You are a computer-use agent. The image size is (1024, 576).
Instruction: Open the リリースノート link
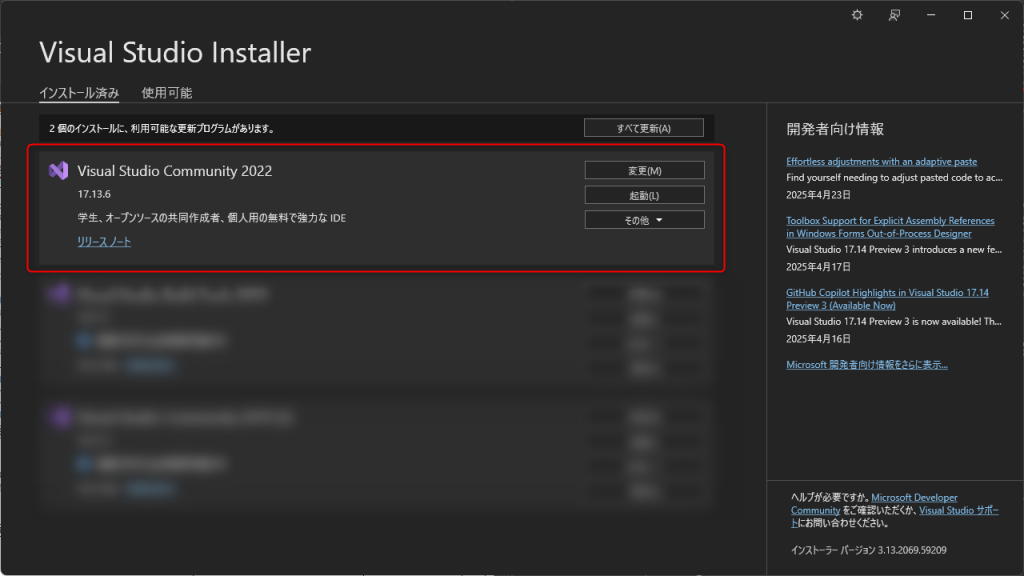pos(104,242)
